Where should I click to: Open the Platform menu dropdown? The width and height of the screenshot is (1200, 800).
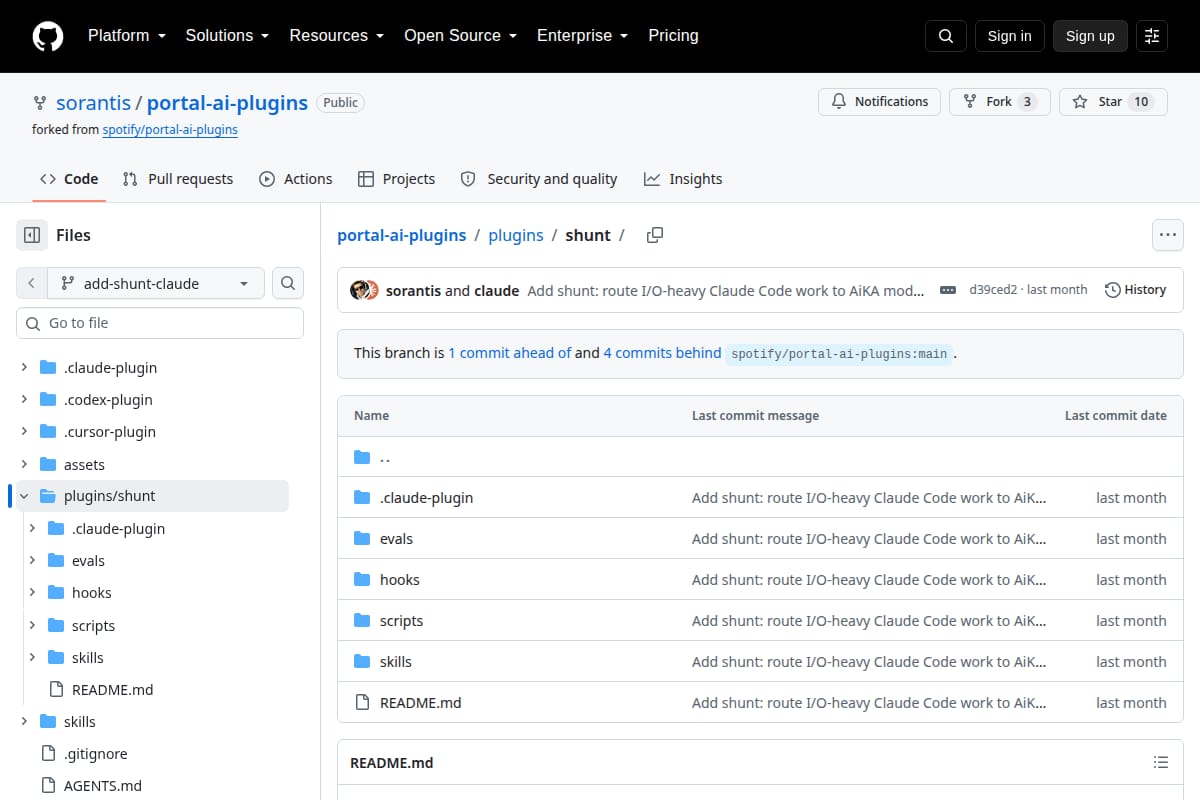(125, 35)
